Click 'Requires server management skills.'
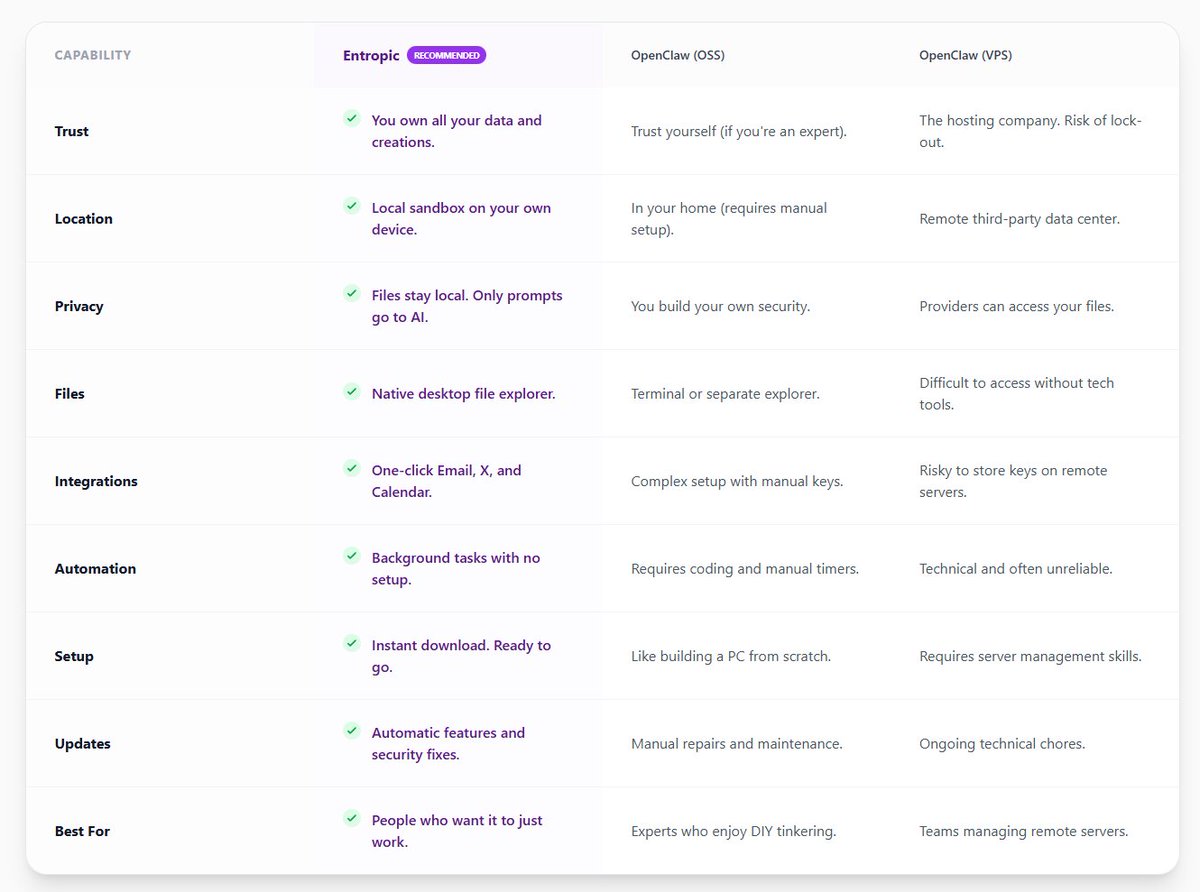 (1030, 656)
